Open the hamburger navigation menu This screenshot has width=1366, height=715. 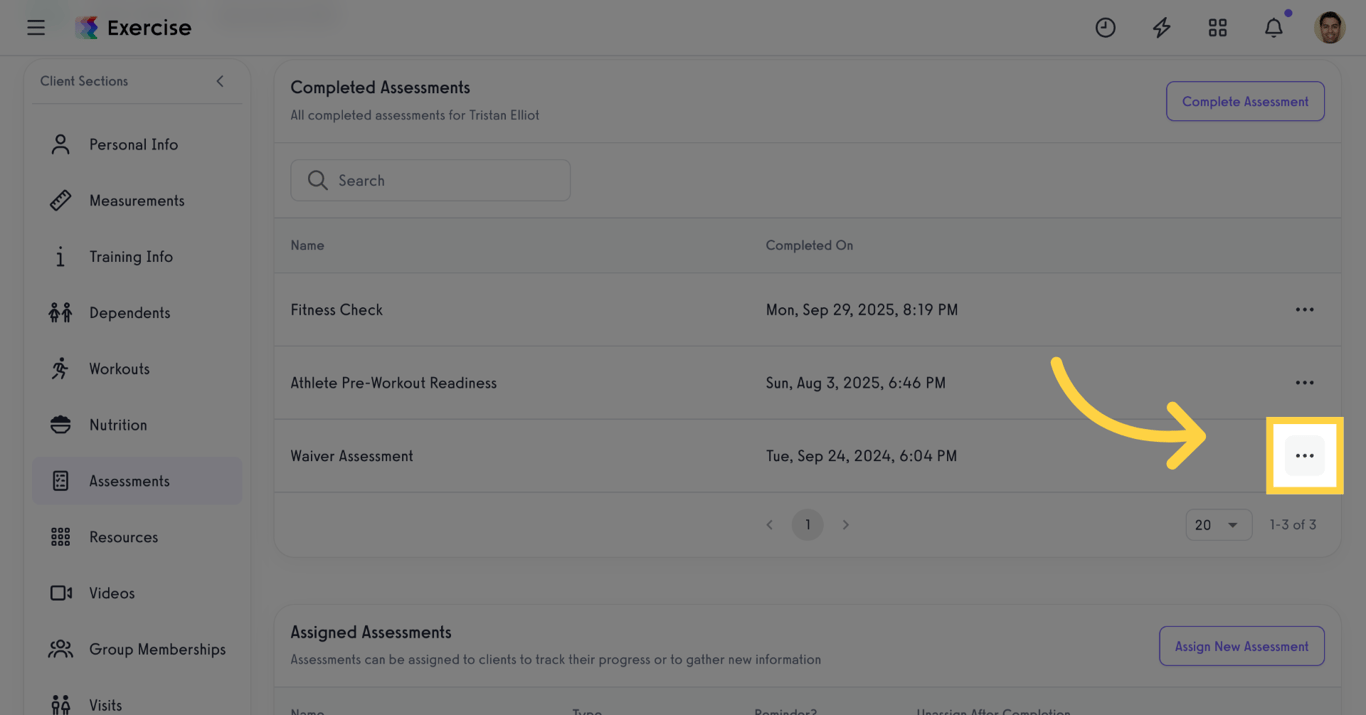(36, 28)
